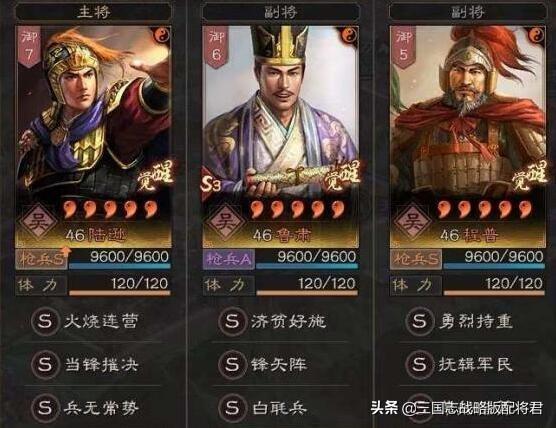Click 陆逊's 9600/9600 troop bar
Image resolution: width=556 pixels, height=428 pixels.
[x=120, y=260]
